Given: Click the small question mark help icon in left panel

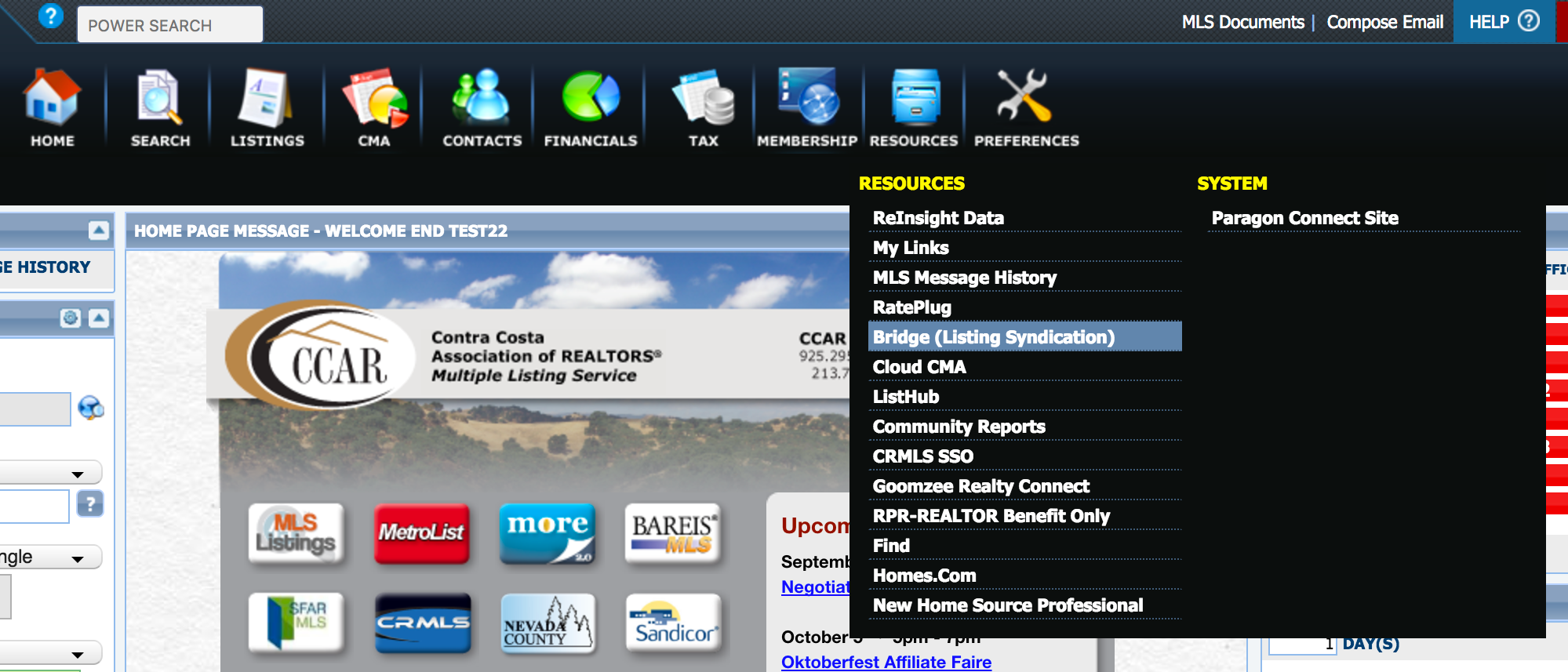Looking at the screenshot, I should coord(90,503).
